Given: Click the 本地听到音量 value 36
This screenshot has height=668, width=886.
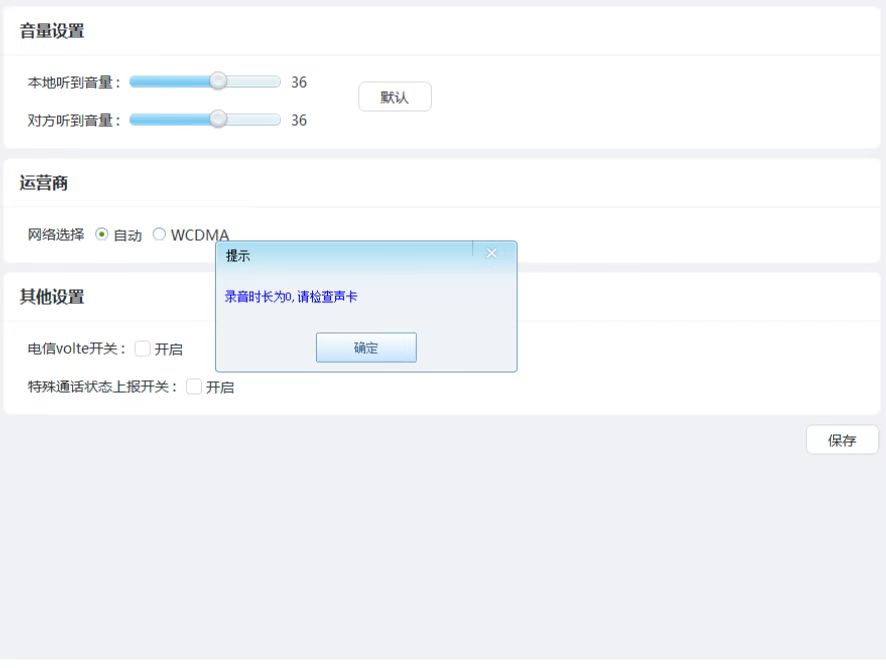Looking at the screenshot, I should tap(299, 83).
